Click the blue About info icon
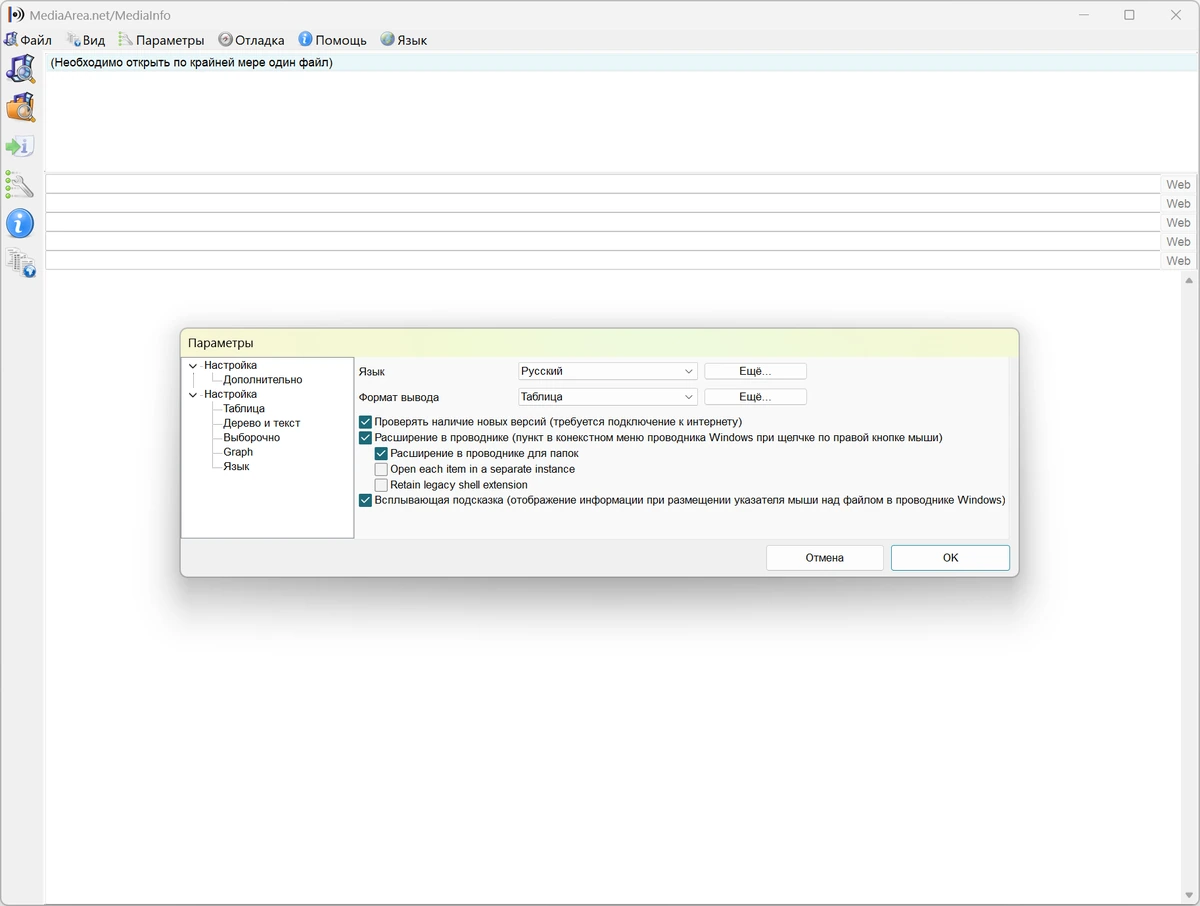1200x906 pixels. pyautogui.click(x=20, y=223)
